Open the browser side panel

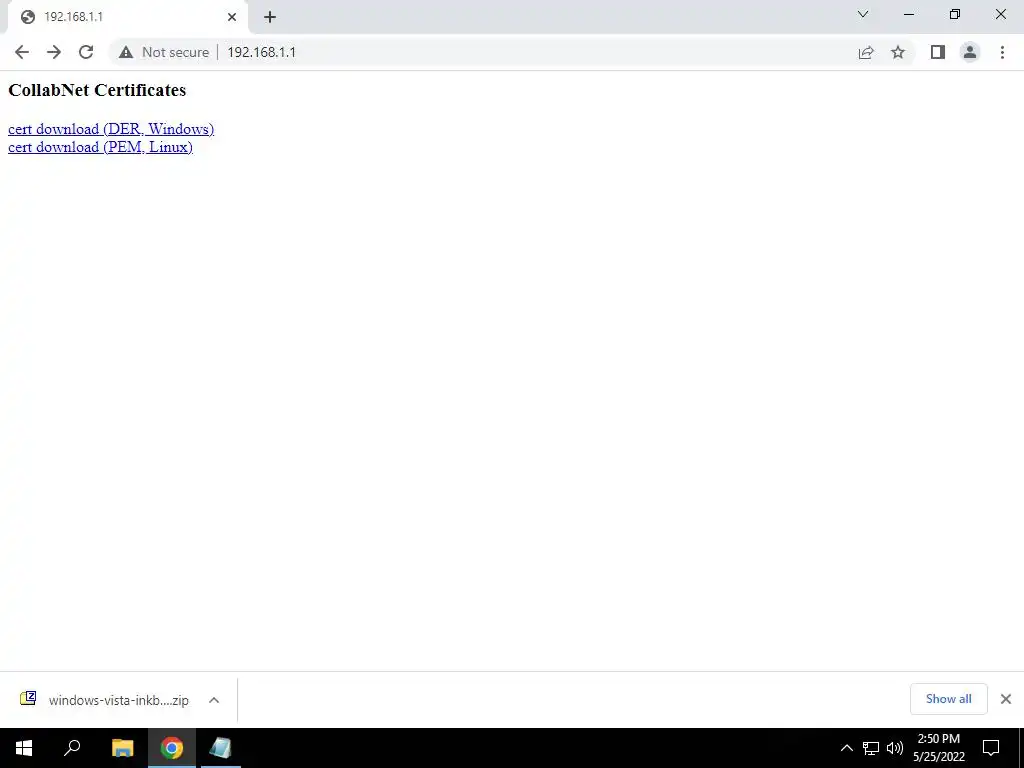point(938,52)
